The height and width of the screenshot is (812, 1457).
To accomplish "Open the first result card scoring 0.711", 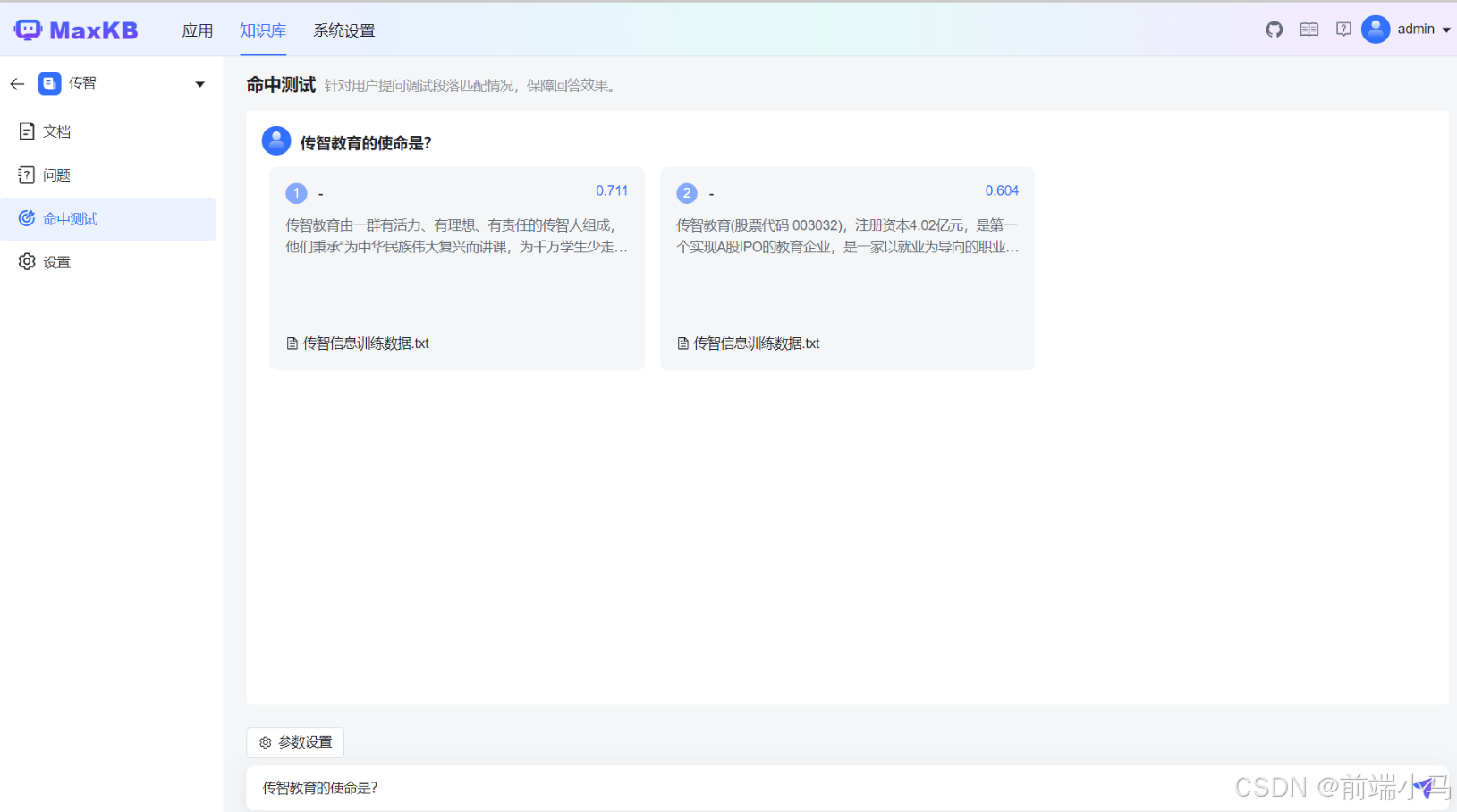I will tap(457, 268).
